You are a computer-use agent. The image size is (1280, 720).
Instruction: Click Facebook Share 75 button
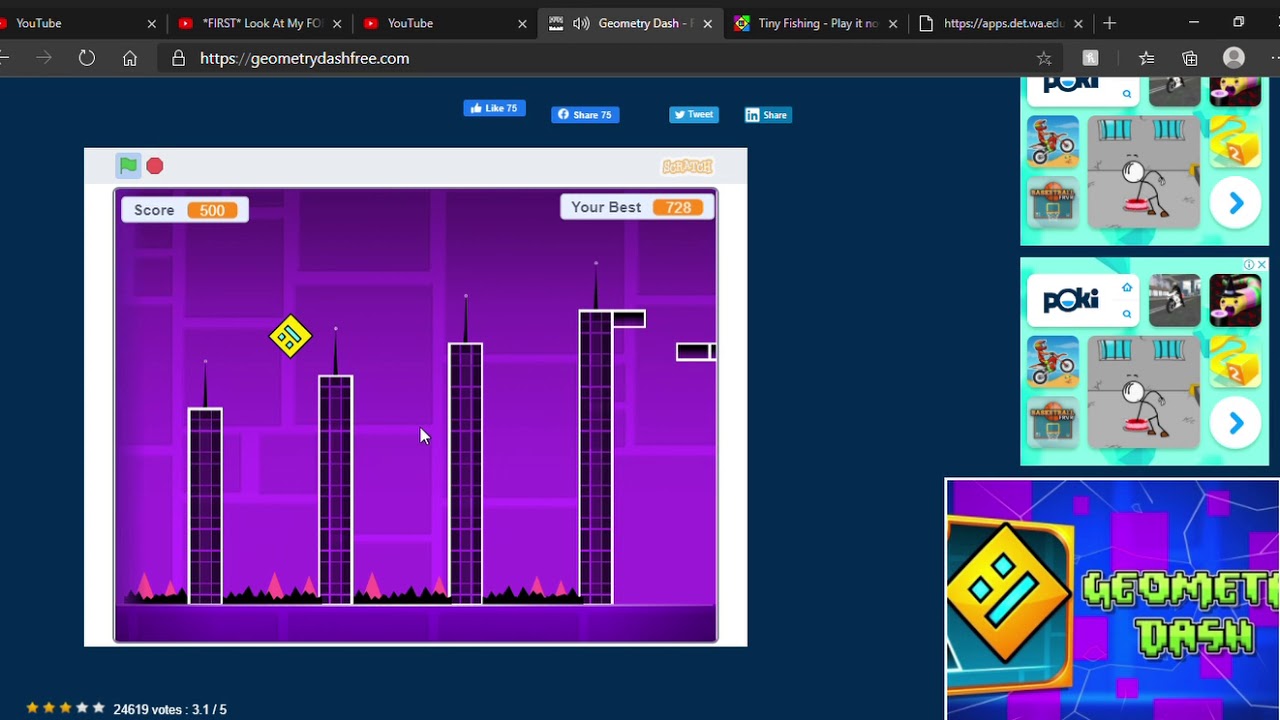coord(585,115)
